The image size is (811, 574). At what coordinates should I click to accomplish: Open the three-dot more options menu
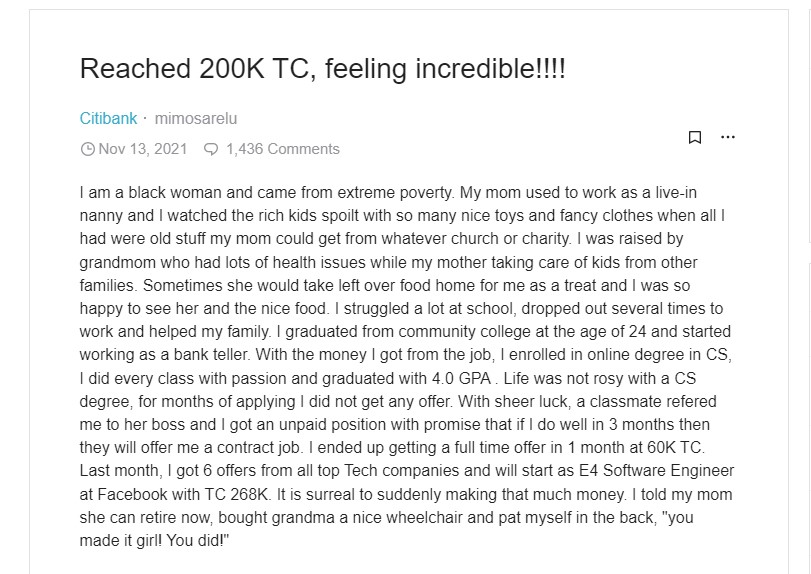click(728, 137)
